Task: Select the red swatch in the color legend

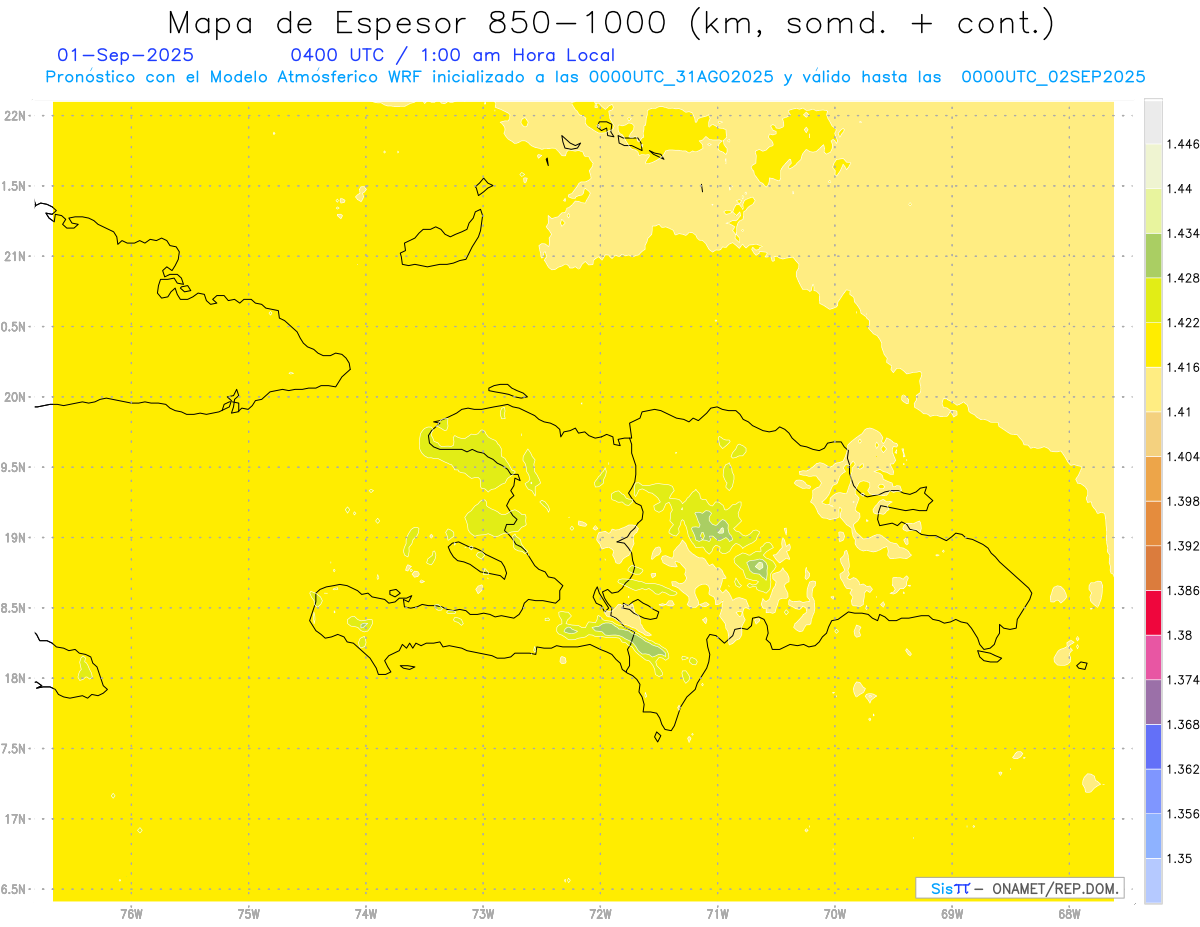Action: [x=1153, y=612]
